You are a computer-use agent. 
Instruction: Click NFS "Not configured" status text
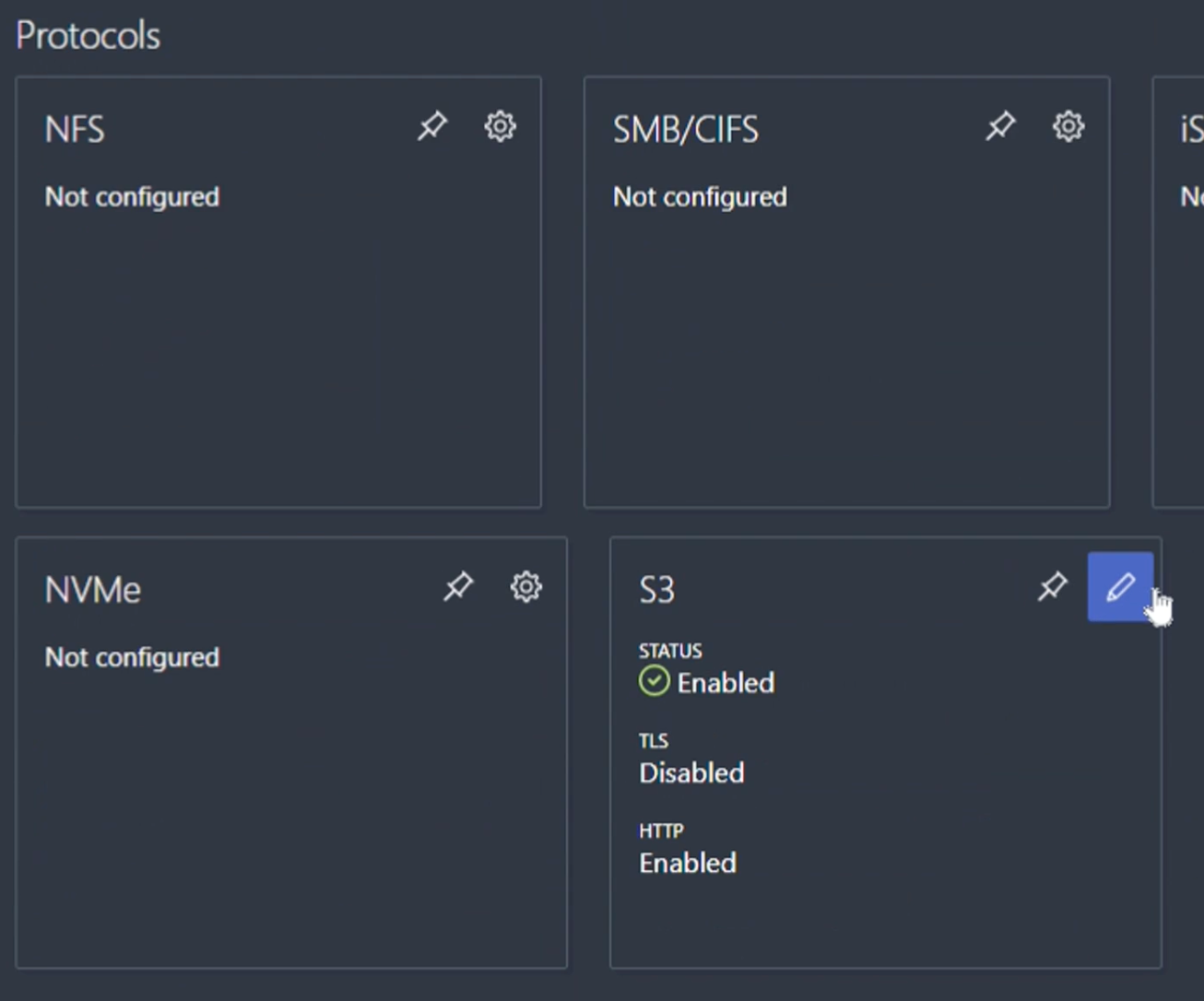[x=132, y=197]
